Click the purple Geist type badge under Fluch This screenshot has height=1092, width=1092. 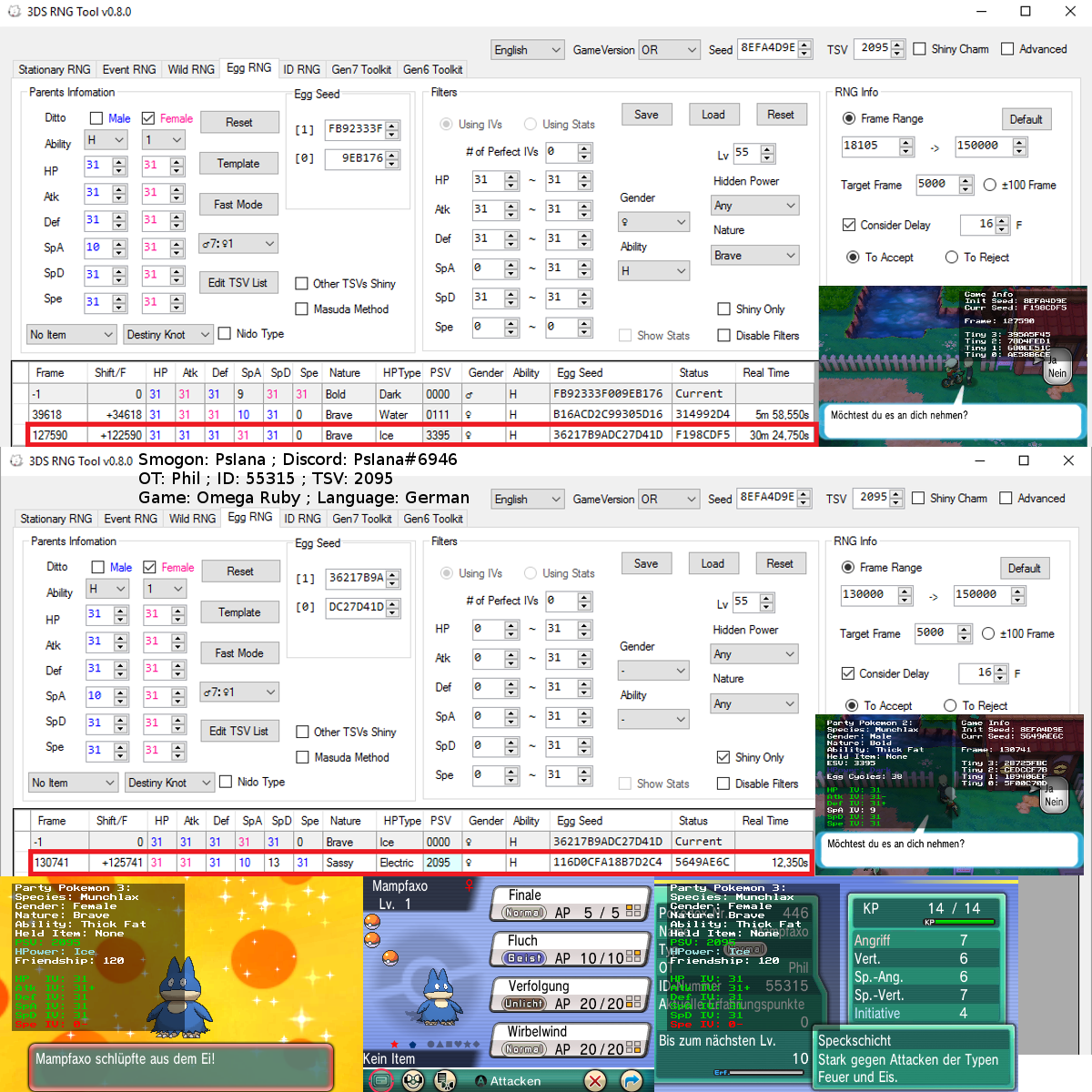(x=524, y=958)
